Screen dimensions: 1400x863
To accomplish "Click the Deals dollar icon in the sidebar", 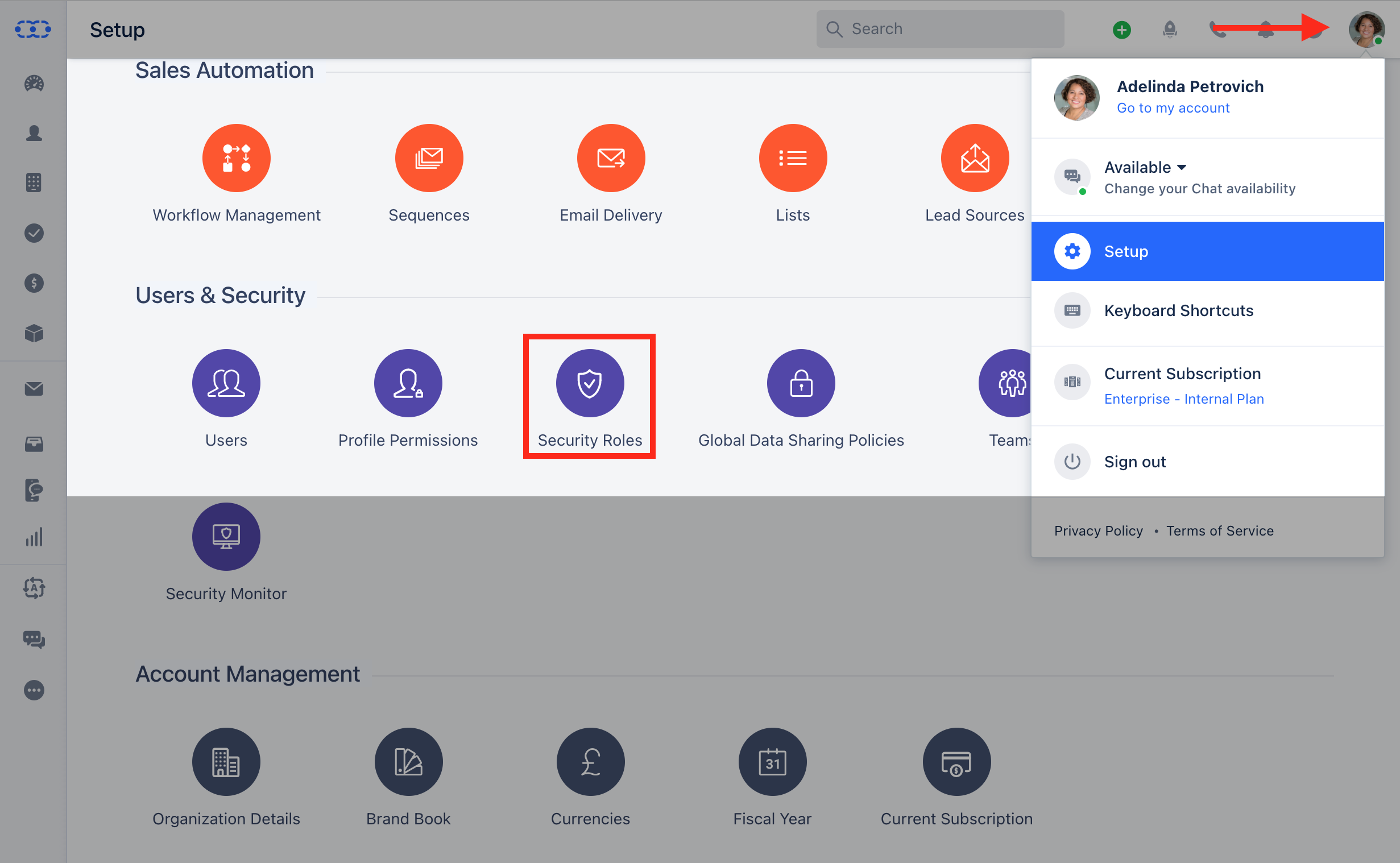I will pos(34,283).
